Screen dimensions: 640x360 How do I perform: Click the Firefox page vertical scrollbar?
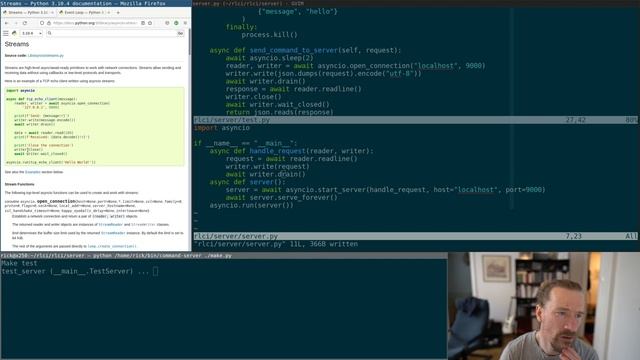[x=189, y=42]
